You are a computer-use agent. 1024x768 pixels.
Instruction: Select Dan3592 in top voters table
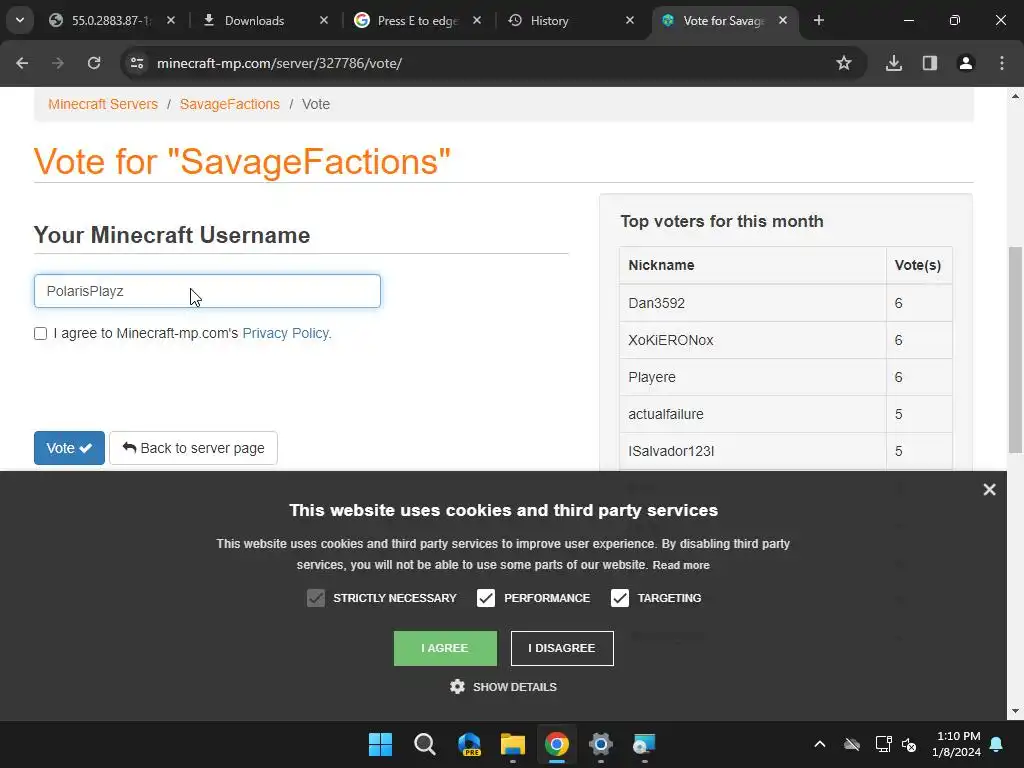(657, 303)
